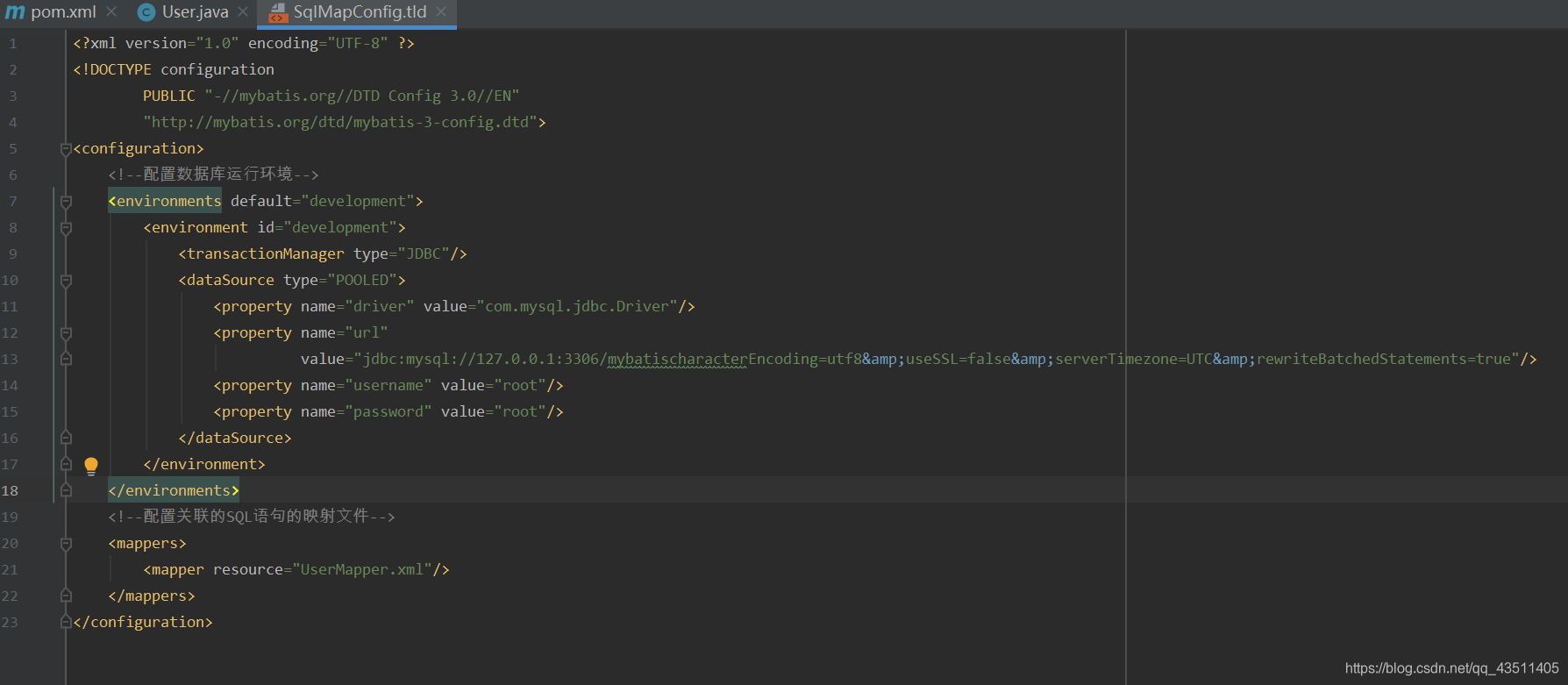This screenshot has height=685, width=1568.
Task: Click the underlined mybatischaracter text in the URL
Action: tap(678, 359)
